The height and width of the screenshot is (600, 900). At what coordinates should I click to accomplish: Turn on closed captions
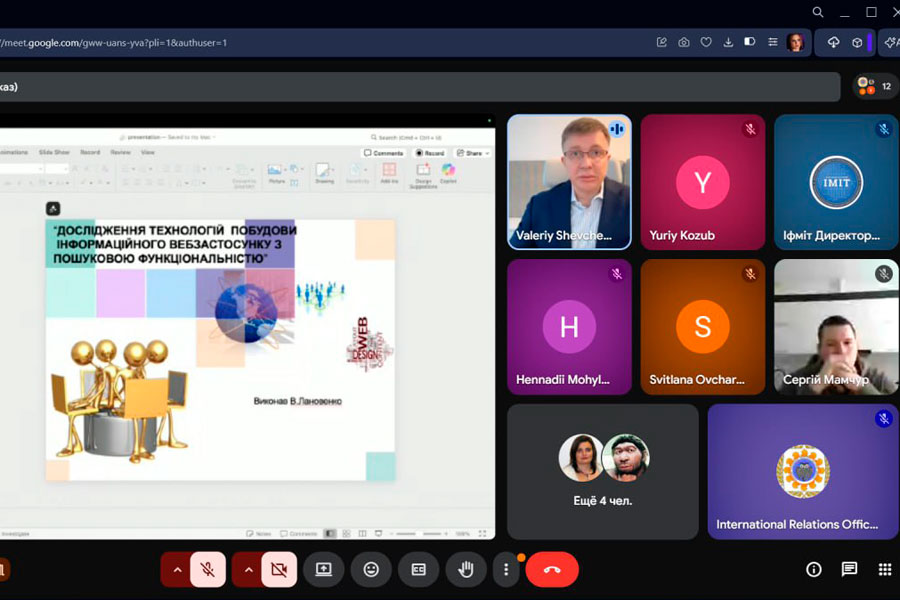pos(419,569)
